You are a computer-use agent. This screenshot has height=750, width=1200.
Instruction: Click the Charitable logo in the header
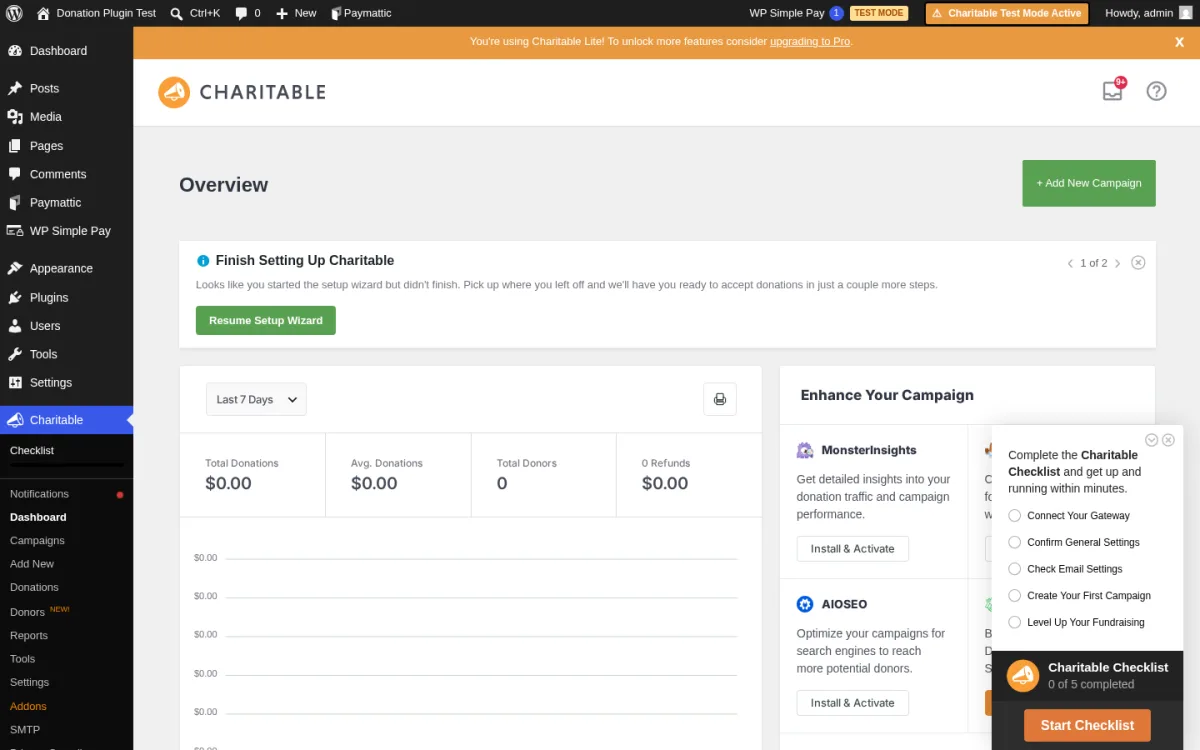click(242, 92)
